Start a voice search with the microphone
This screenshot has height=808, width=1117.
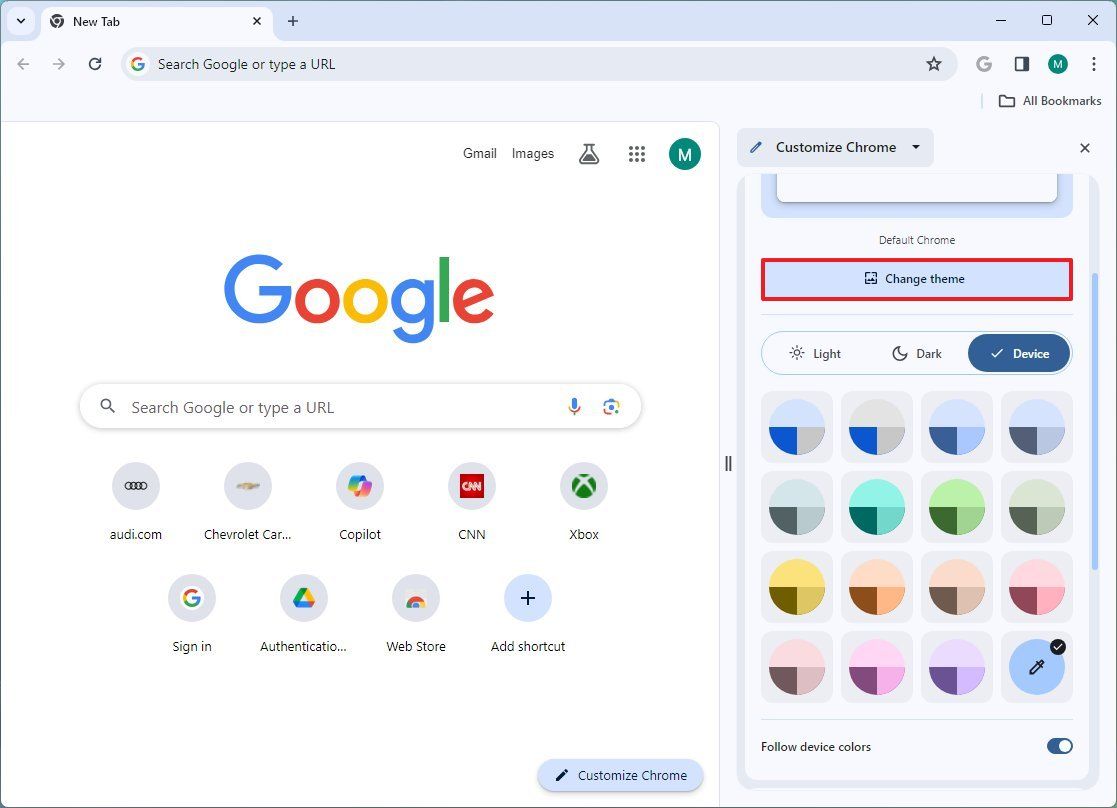(575, 407)
